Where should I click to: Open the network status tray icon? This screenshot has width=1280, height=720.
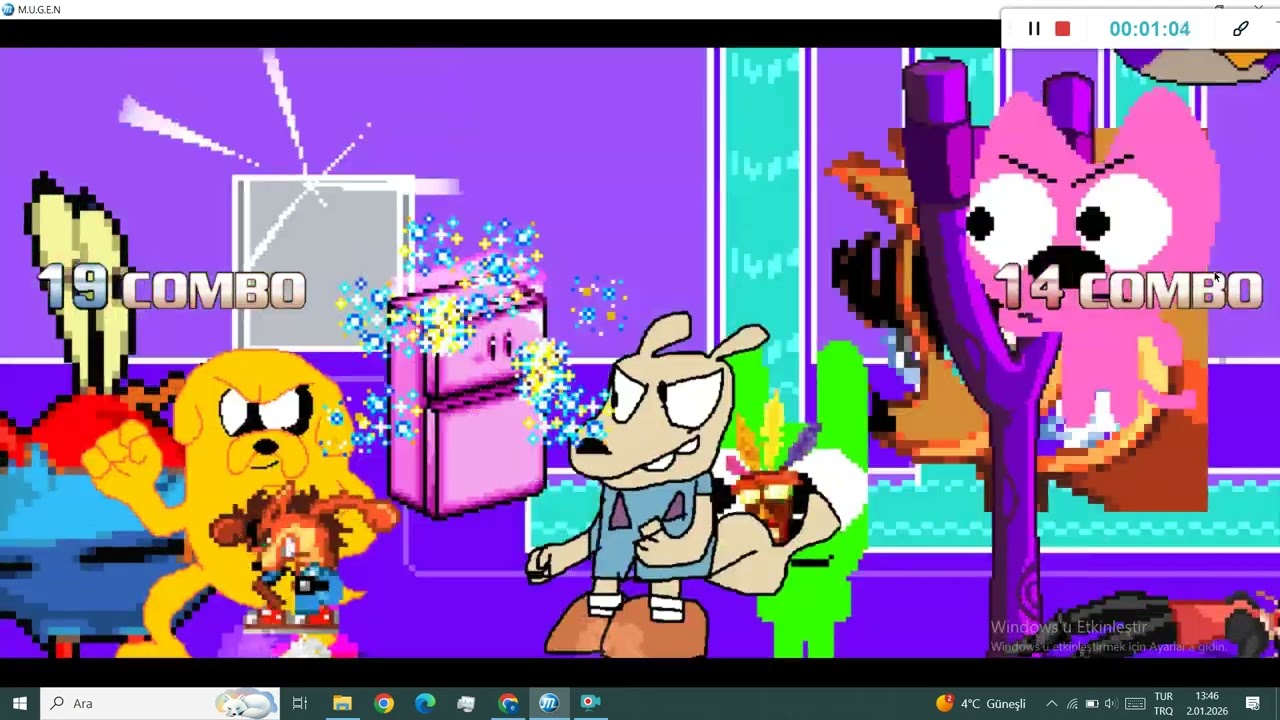1072,703
